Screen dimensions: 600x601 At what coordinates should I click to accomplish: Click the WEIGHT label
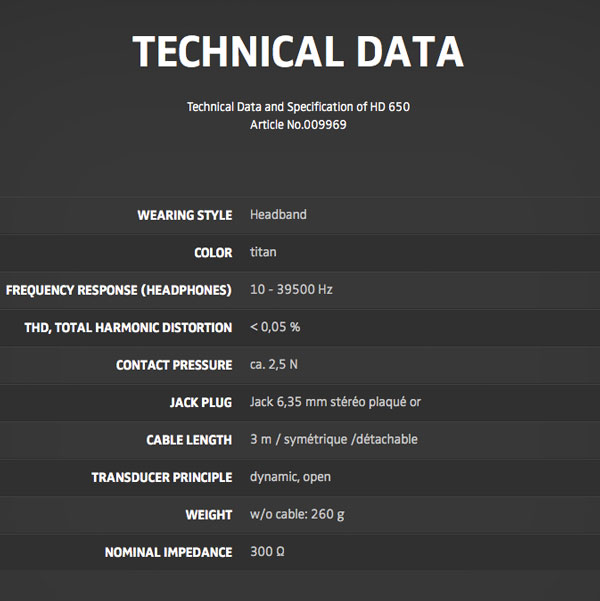click(209, 515)
